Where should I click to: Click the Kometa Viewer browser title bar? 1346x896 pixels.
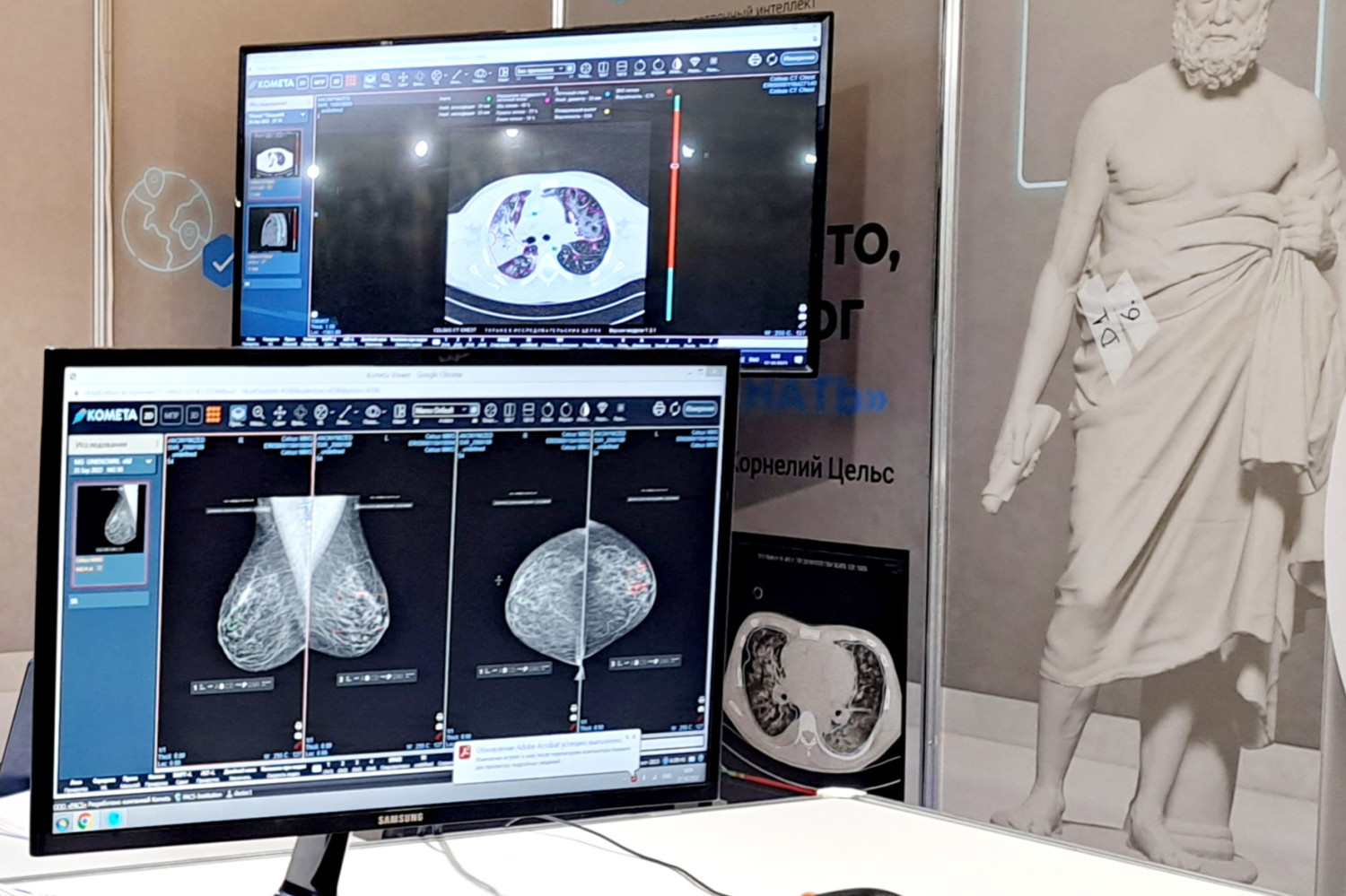(413, 375)
